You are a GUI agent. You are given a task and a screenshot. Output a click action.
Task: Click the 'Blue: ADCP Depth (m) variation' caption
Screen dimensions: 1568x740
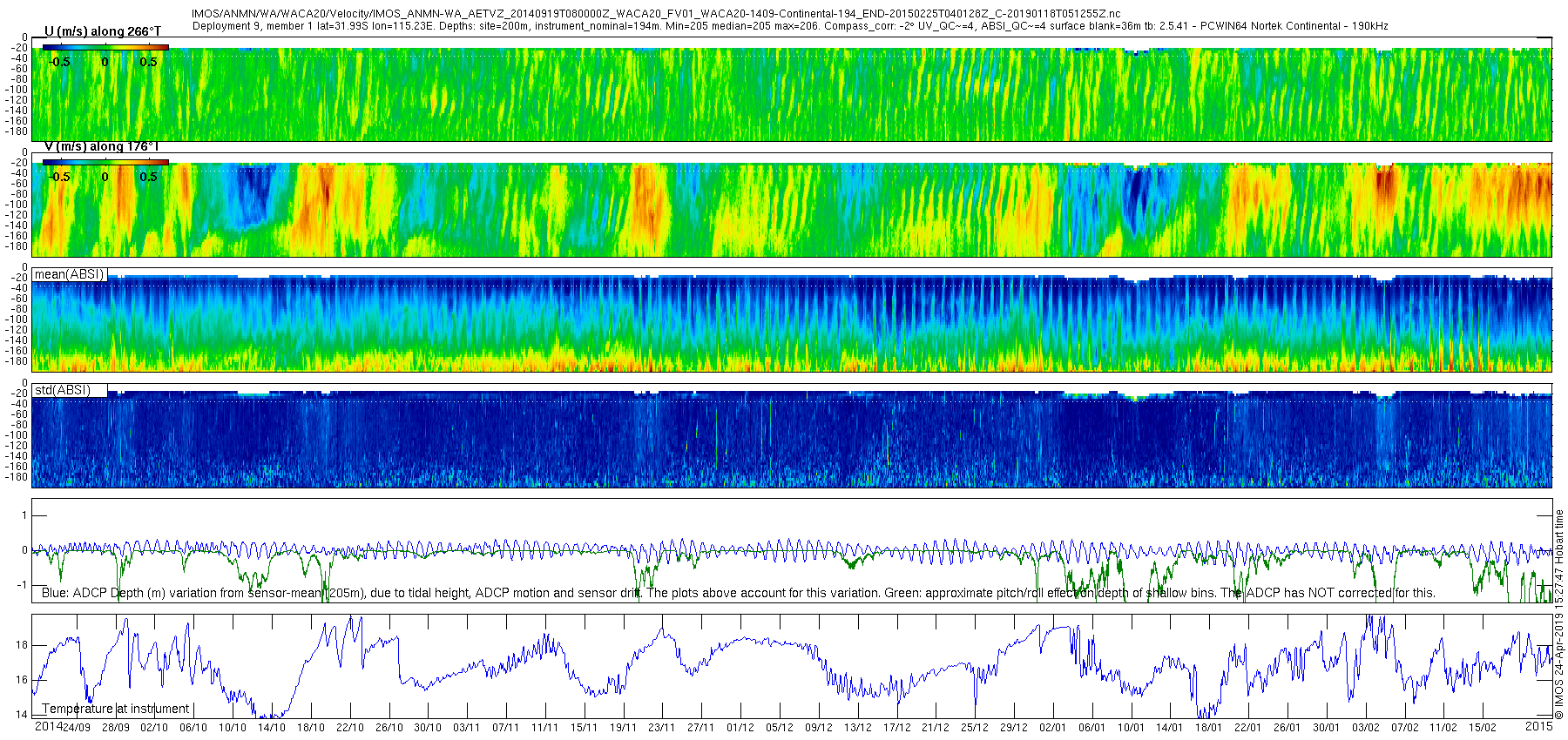(x=738, y=593)
